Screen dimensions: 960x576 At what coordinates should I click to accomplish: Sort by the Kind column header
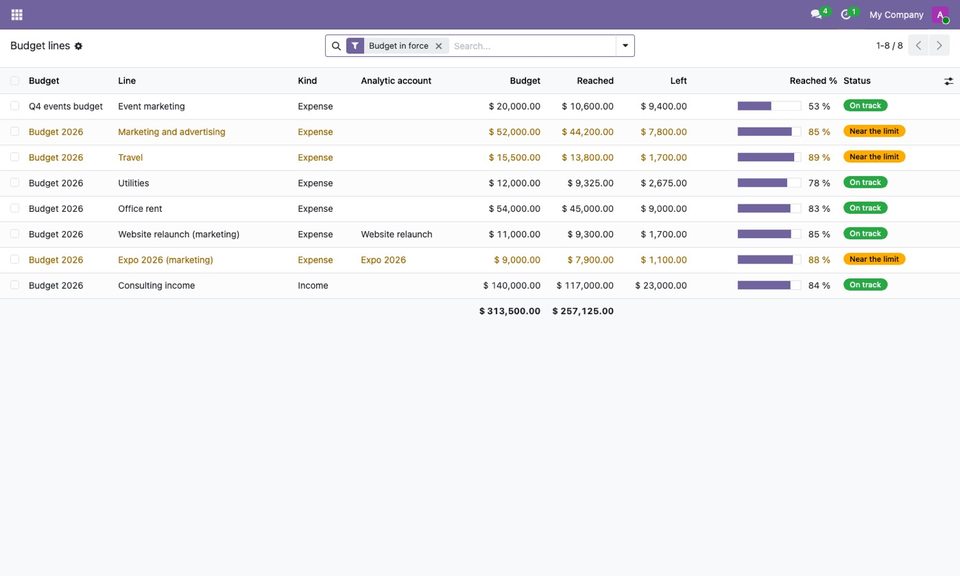coord(307,81)
